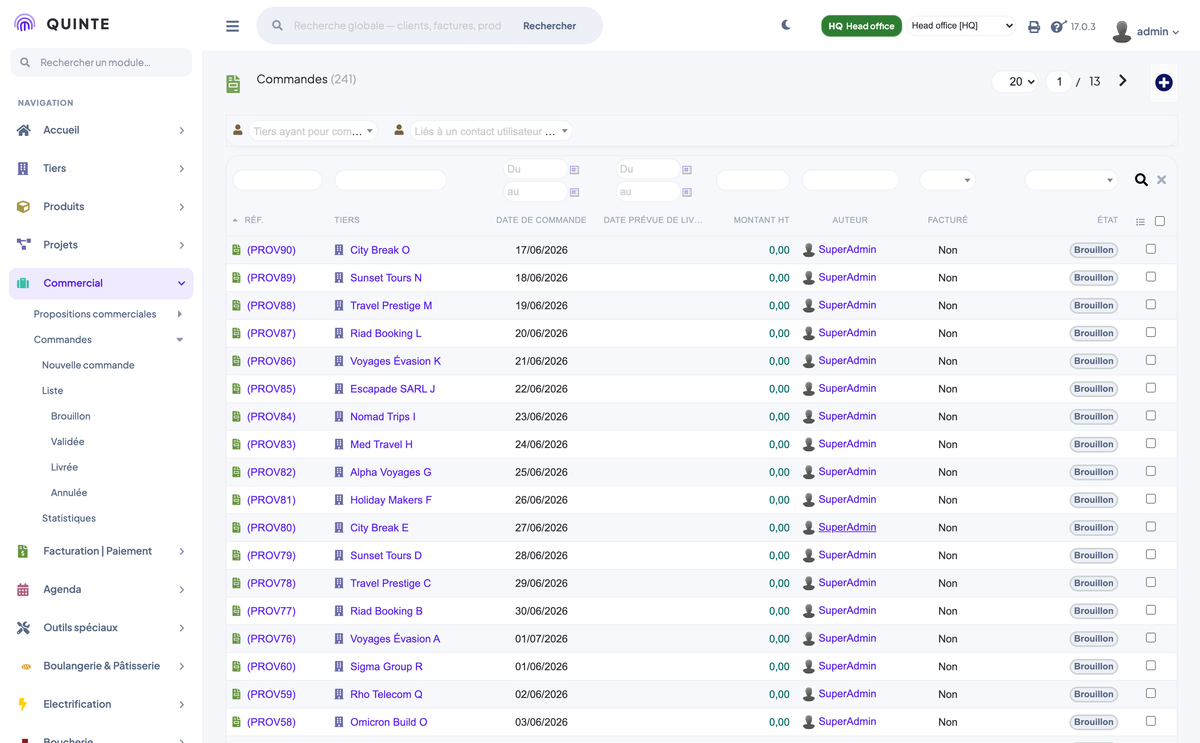Viewport: 1200px width, 743px height.
Task: Open État filter dropdown
Action: (x=1070, y=180)
